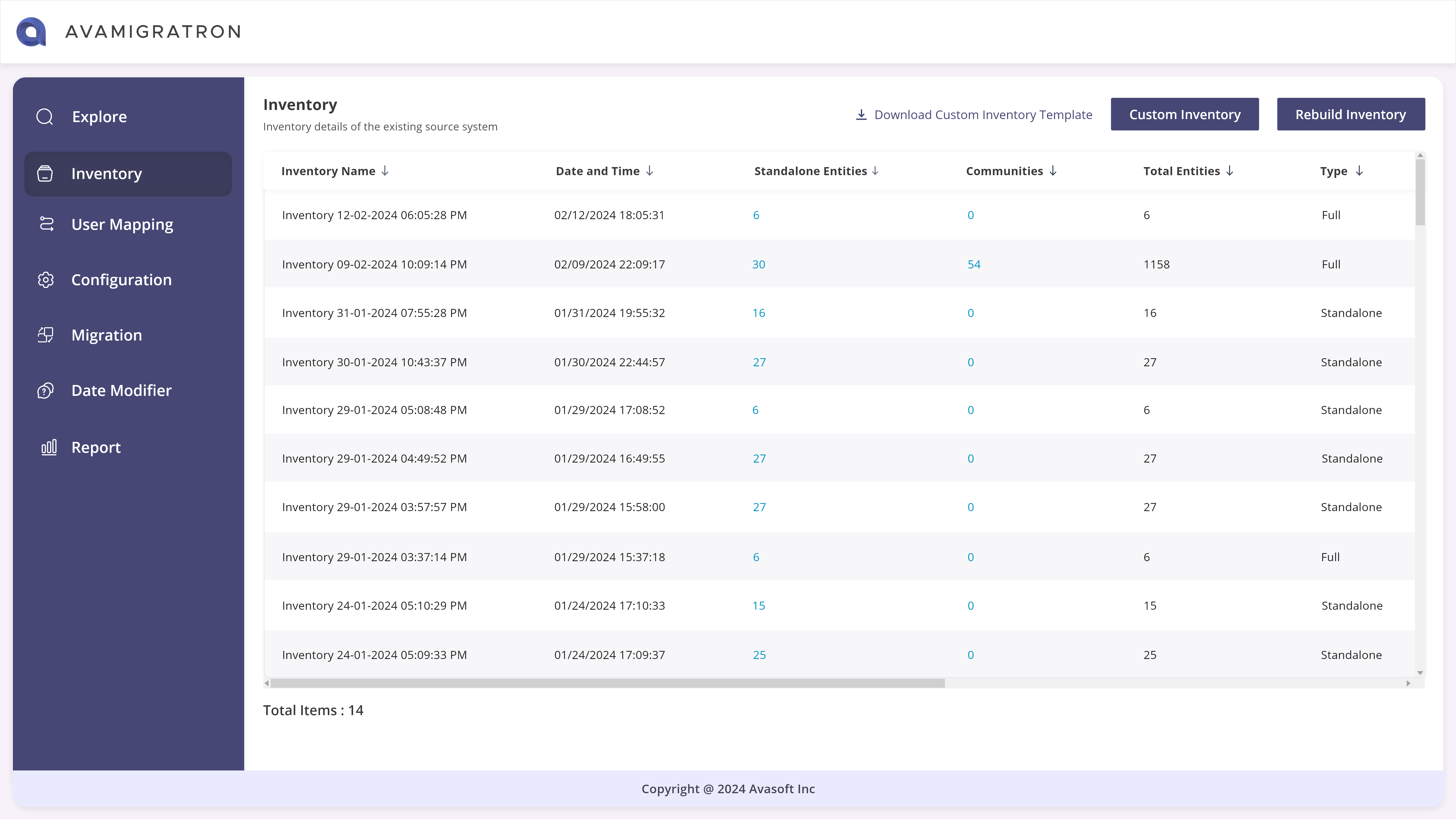Image resolution: width=1456 pixels, height=819 pixels.
Task: Click Full type in 29-01-2024 03:37:14 row
Action: [1331, 557]
